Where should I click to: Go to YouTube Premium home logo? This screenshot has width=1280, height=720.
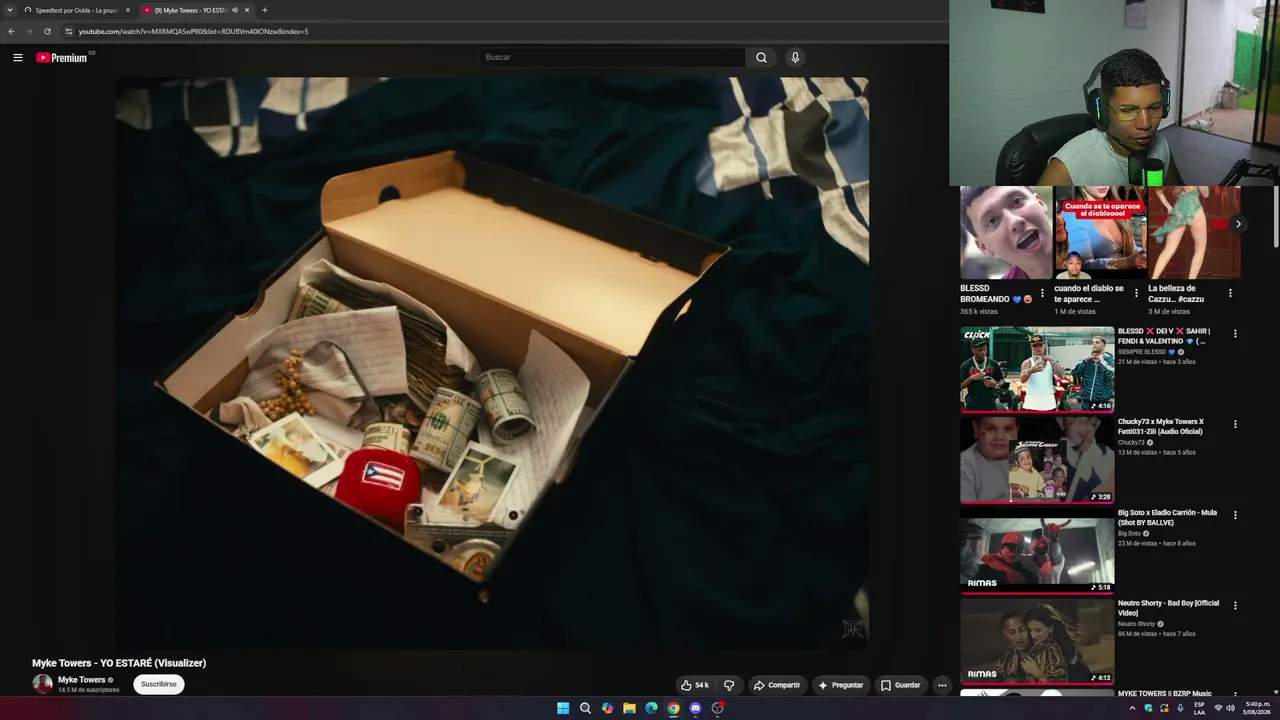(x=63, y=58)
